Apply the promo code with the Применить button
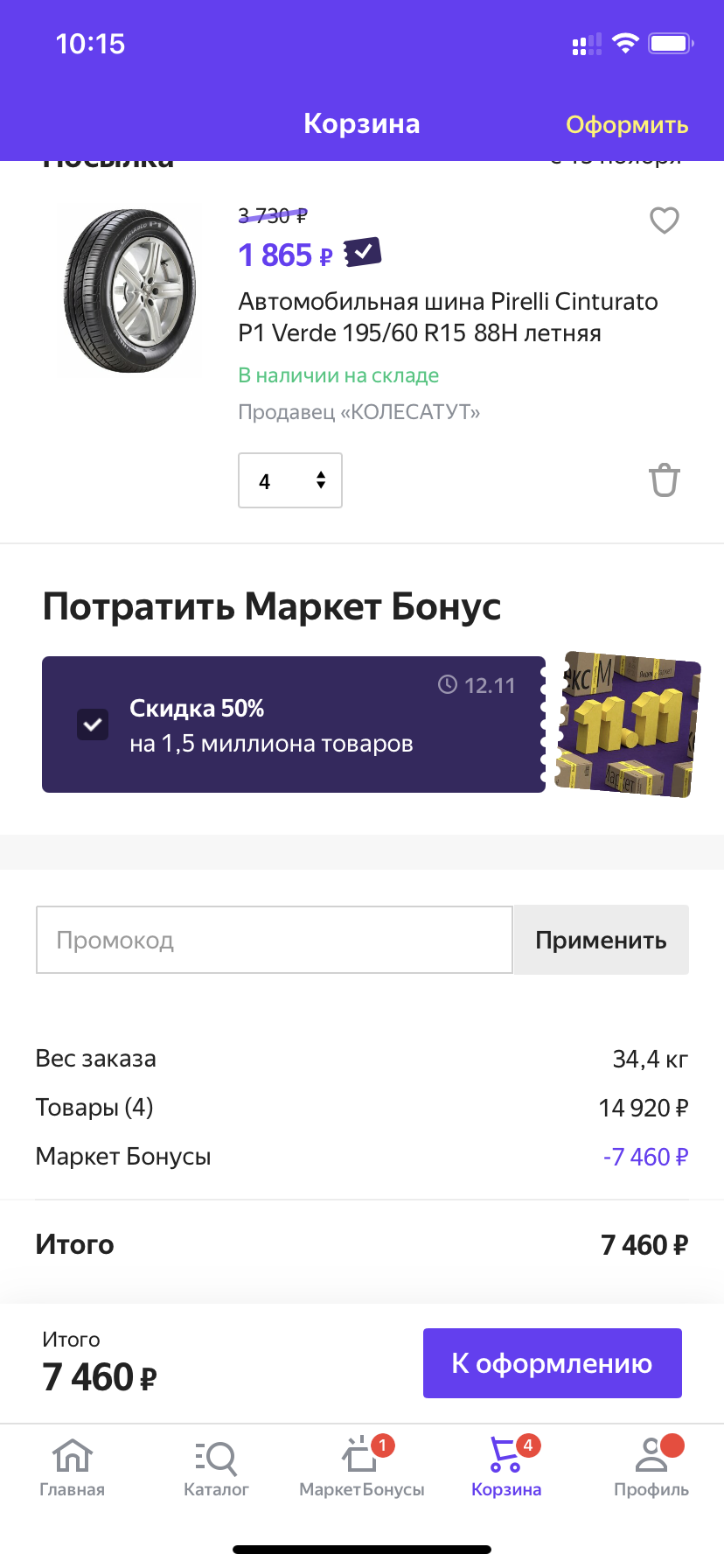 (602, 940)
